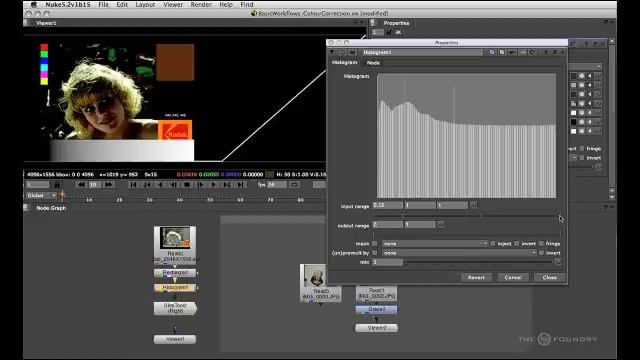Click the stop playback button
The image size is (640, 360).
[187, 185]
